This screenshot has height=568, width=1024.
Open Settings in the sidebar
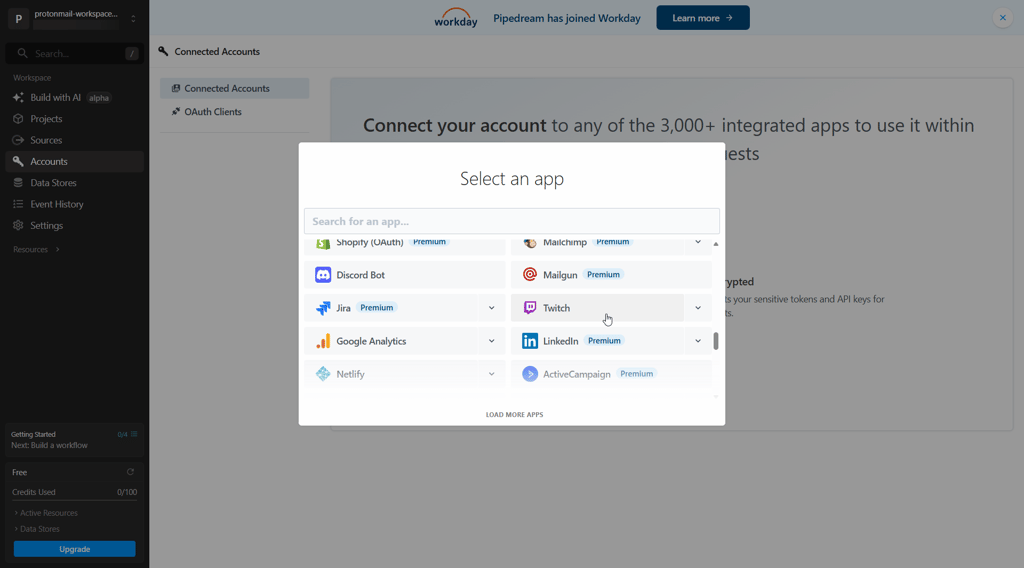click(x=74, y=225)
